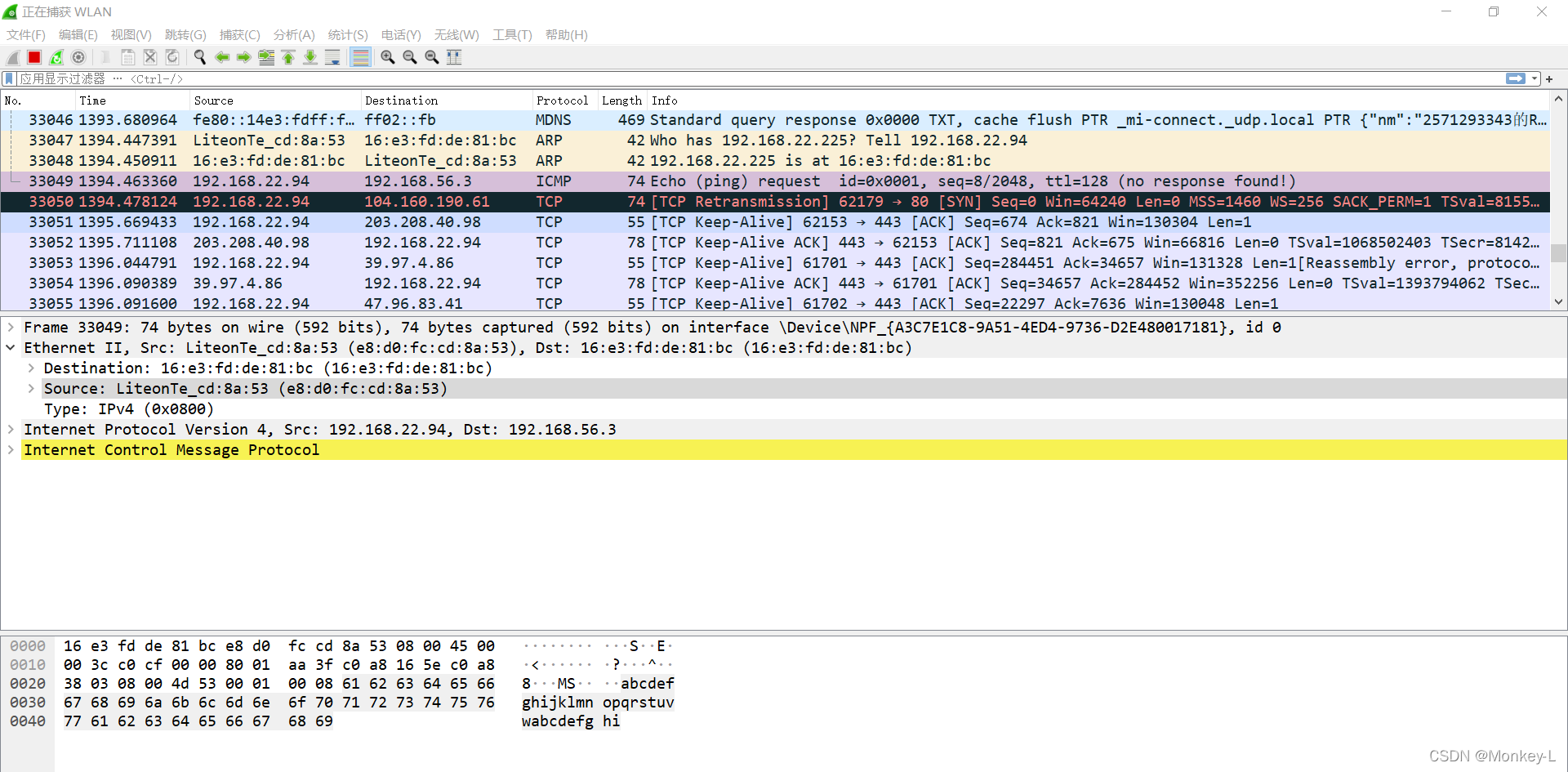Click ASCII text ghijklmn in bytes pane
Viewport: 1568px width, 772px height.
point(557,702)
